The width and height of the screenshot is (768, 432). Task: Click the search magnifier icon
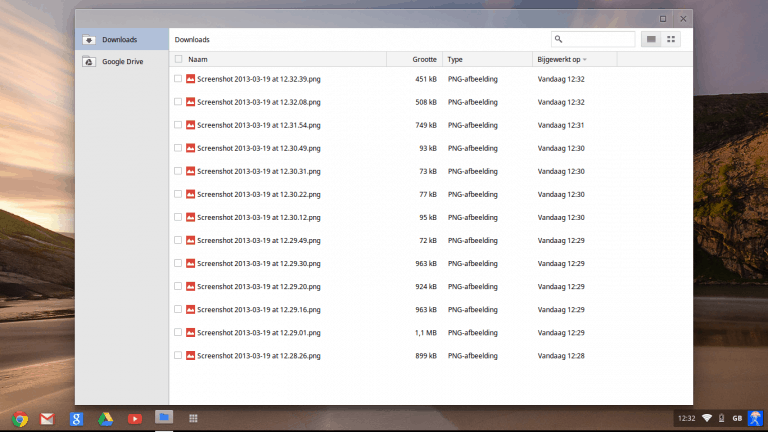coord(558,39)
